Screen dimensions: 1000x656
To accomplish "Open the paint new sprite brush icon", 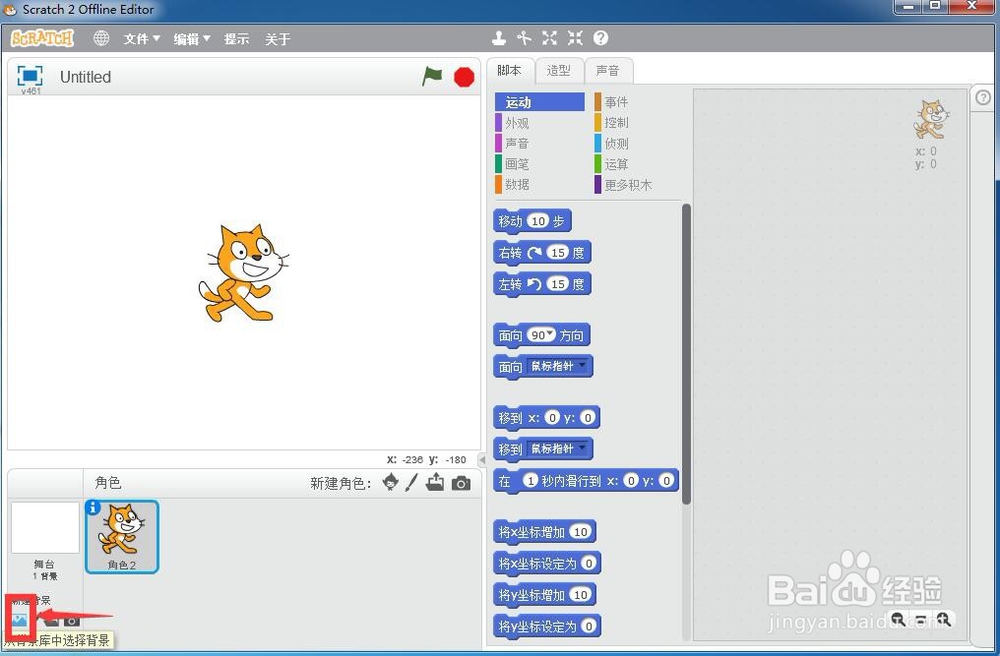I will pyautogui.click(x=414, y=483).
